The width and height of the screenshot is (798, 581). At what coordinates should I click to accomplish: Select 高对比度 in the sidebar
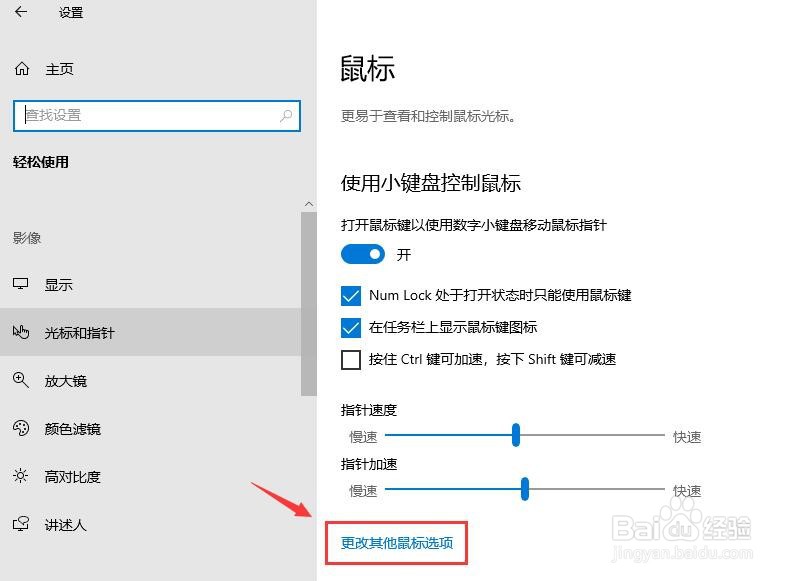click(151, 476)
